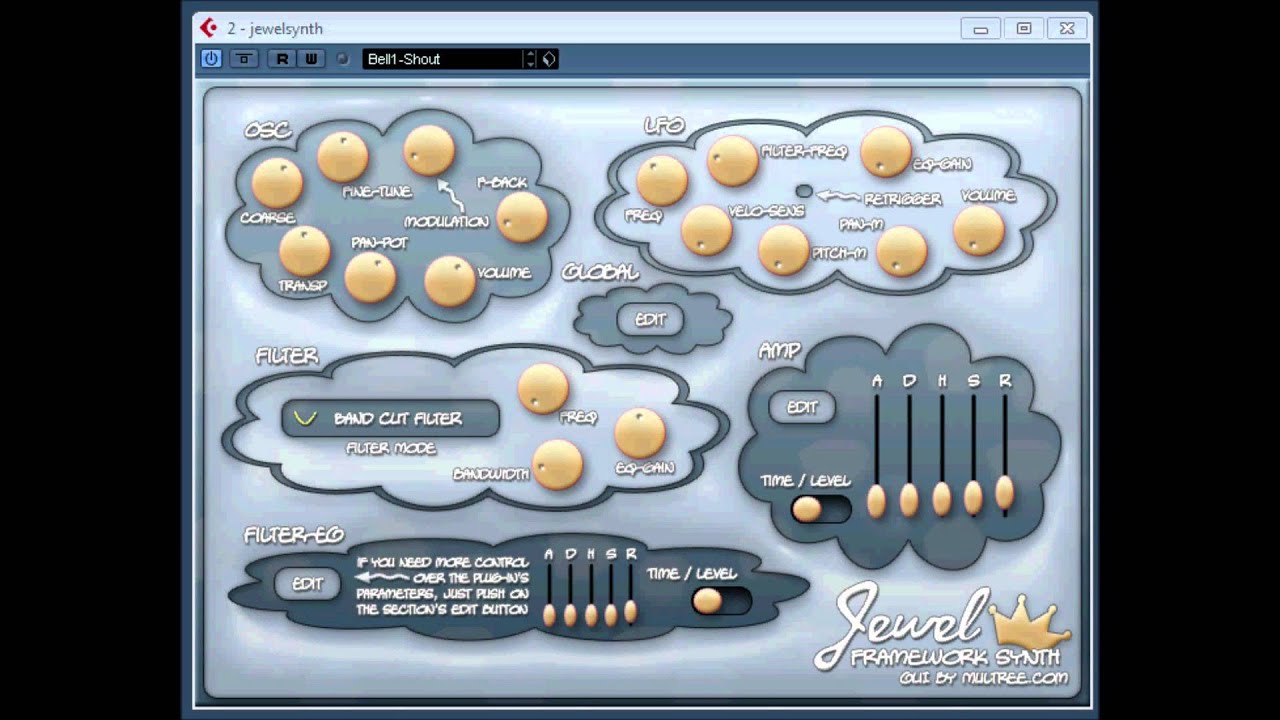1280x720 pixels.
Task: Click the Filter Freq knob
Action: (x=543, y=389)
